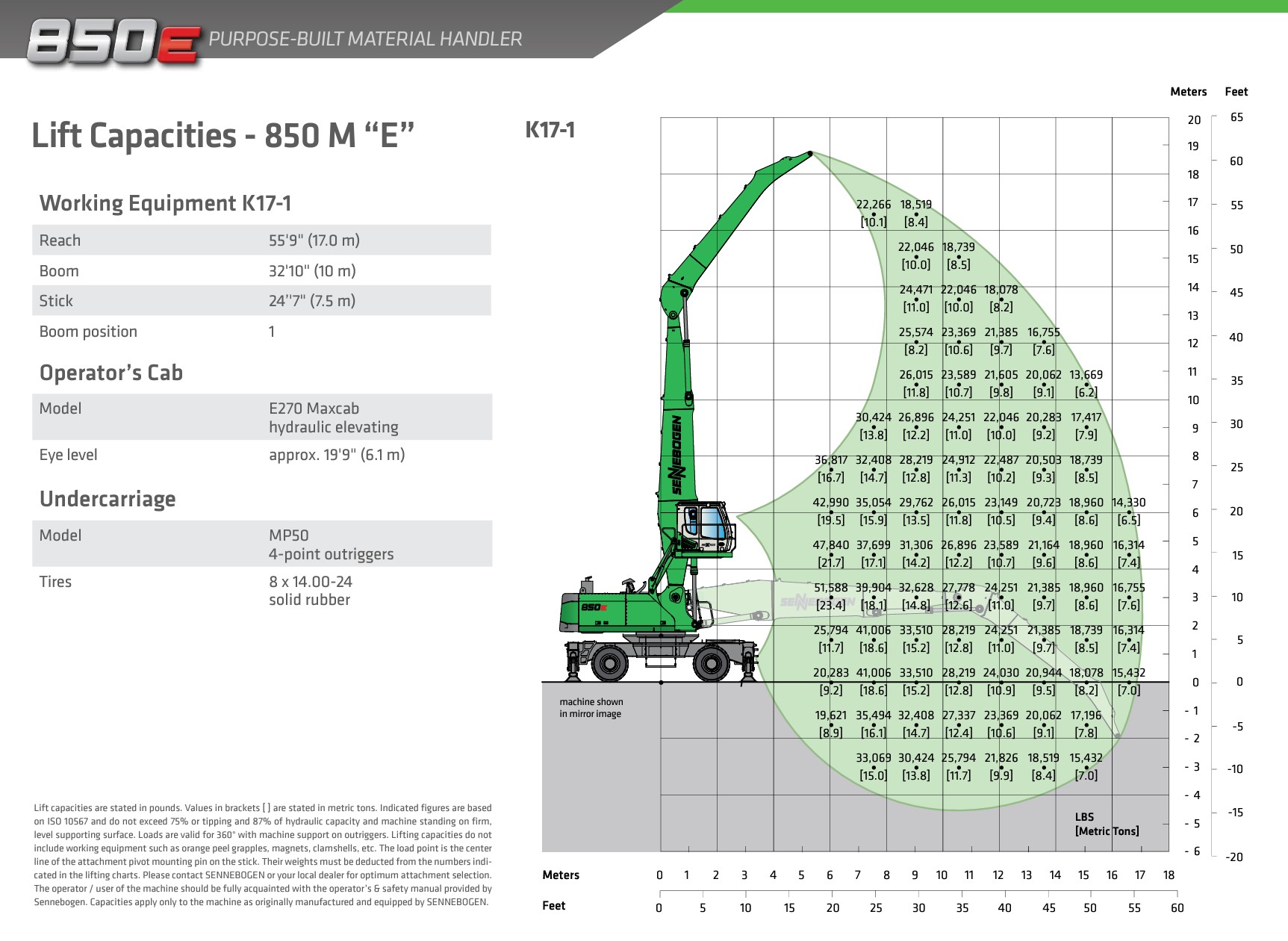Select the chart value 14,330
The width and height of the screenshot is (1288, 941).
pos(1129,503)
